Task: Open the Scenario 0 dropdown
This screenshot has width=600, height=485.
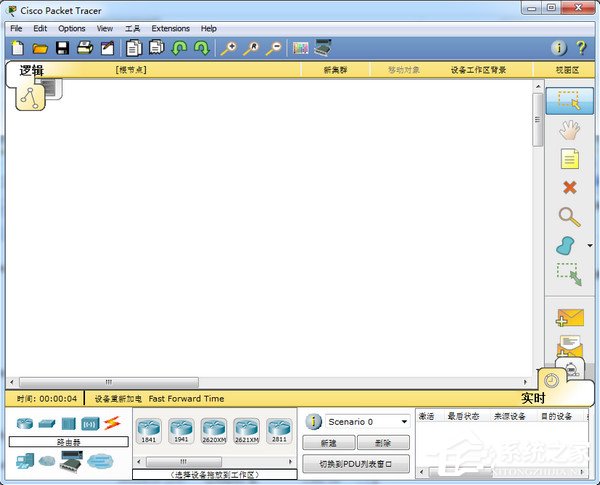Action: point(366,422)
